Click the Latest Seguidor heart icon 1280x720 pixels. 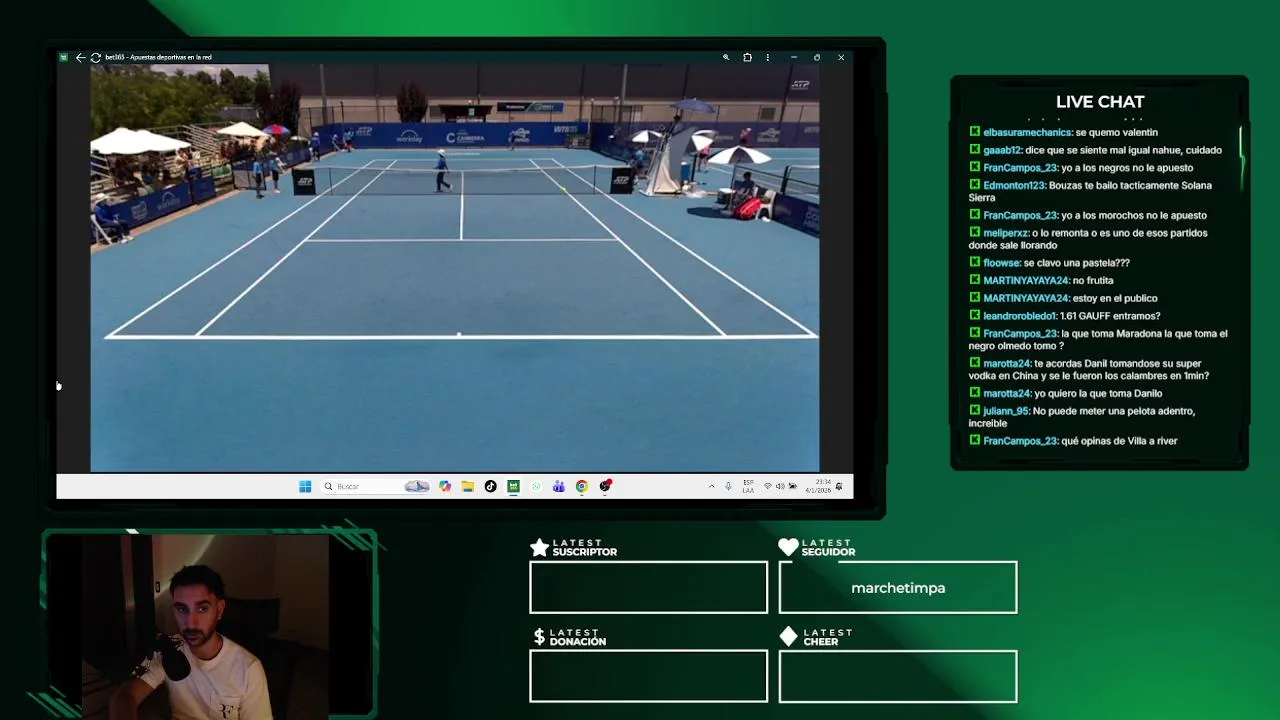788,547
